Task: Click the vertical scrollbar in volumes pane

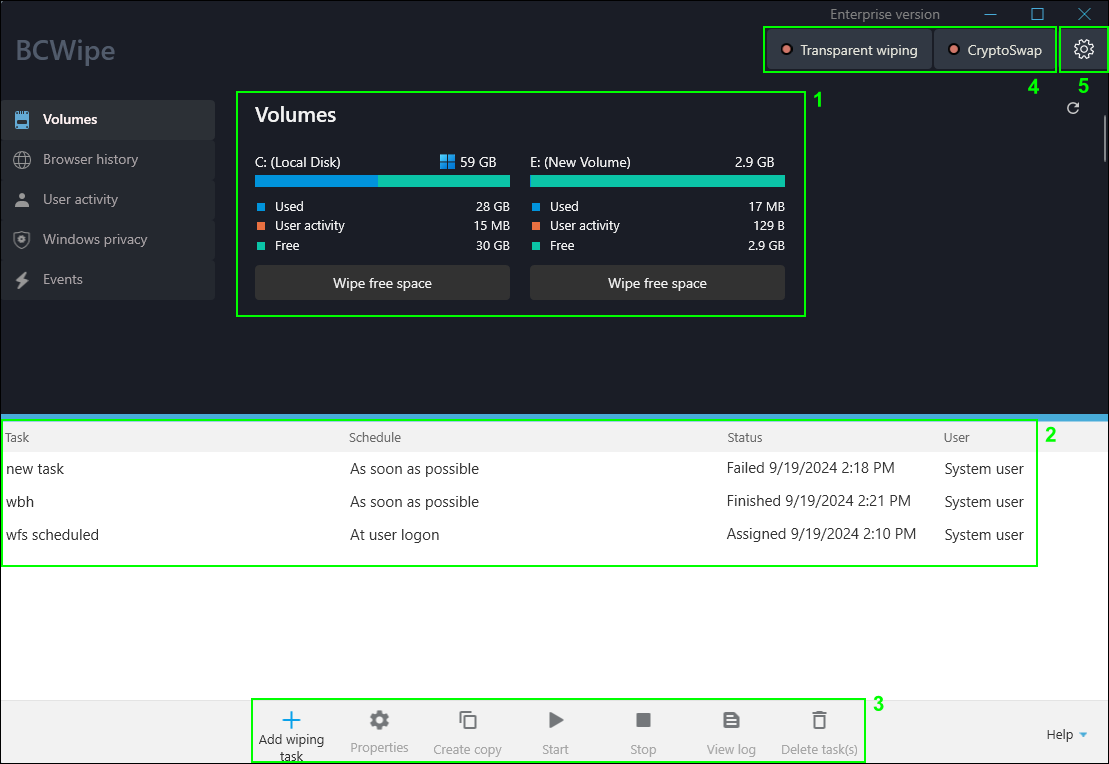Action: [1105, 139]
